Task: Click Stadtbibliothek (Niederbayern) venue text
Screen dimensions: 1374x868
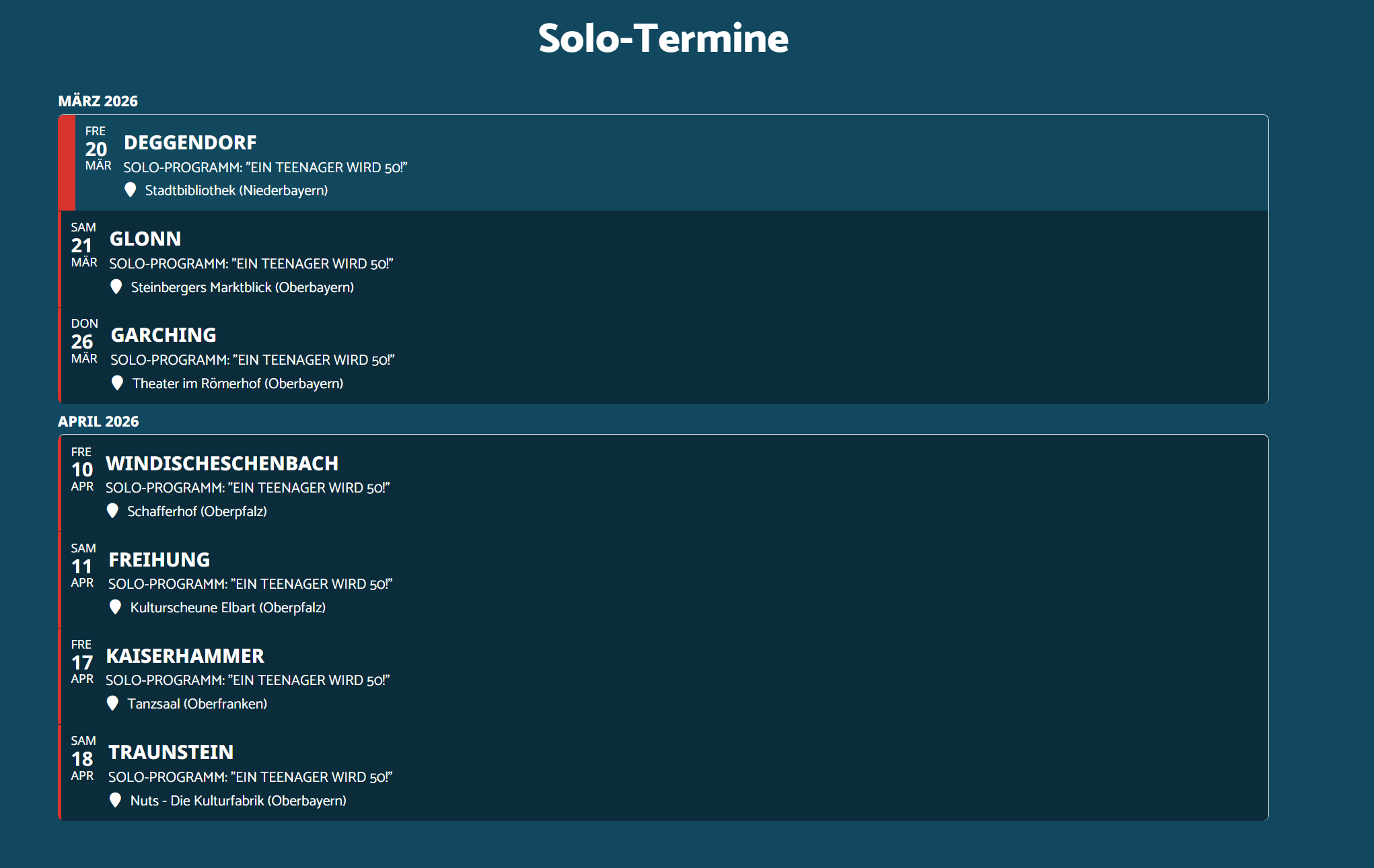Action: pos(236,190)
